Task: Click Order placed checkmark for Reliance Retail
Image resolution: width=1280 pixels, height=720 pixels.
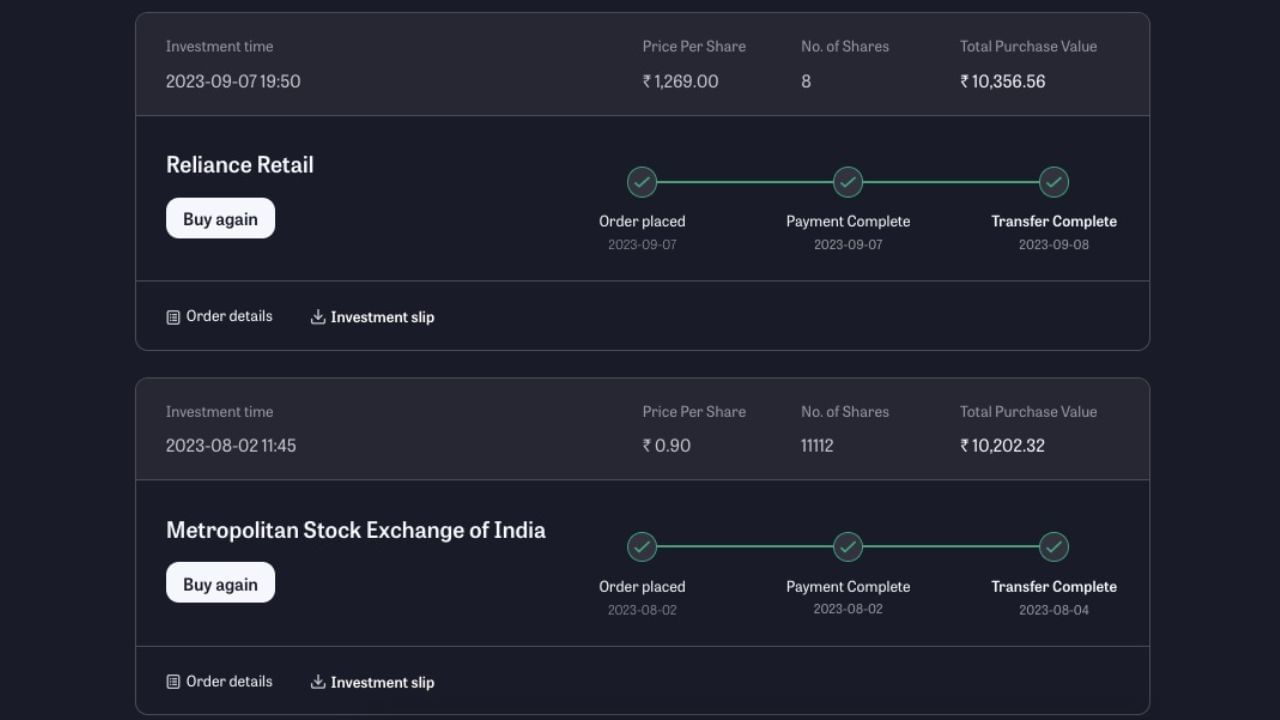Action: click(642, 182)
